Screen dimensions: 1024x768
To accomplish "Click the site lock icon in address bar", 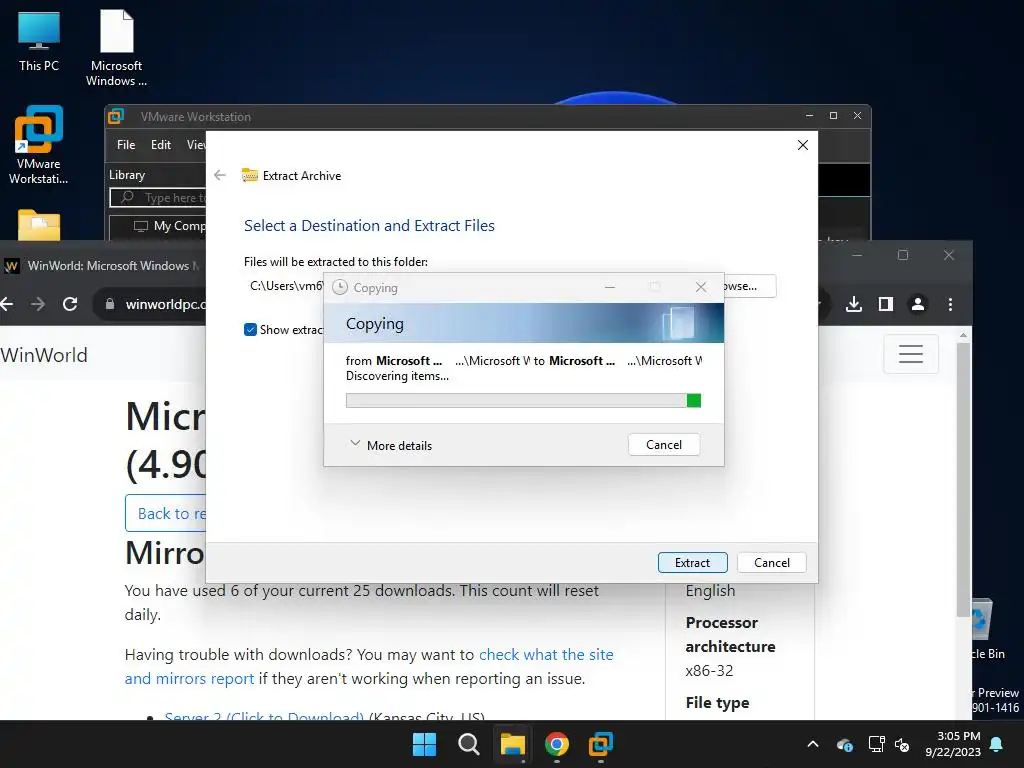I will click(110, 304).
